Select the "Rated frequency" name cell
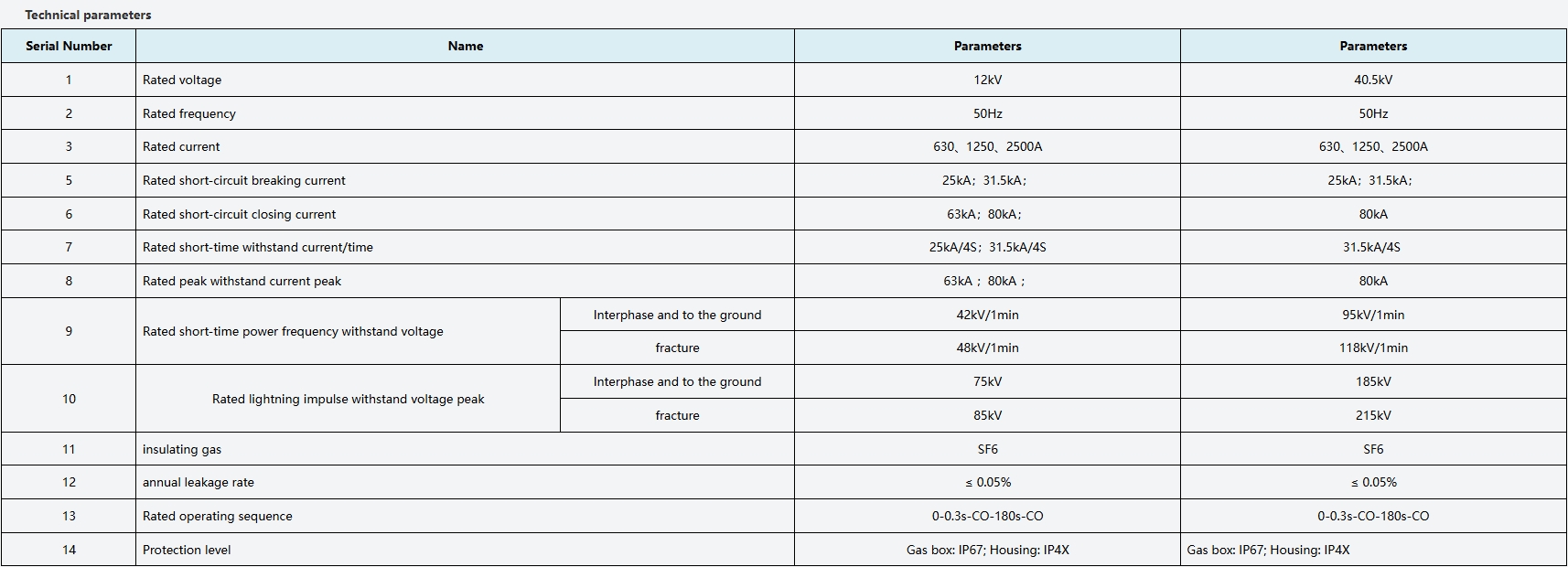 pyautogui.click(x=189, y=113)
